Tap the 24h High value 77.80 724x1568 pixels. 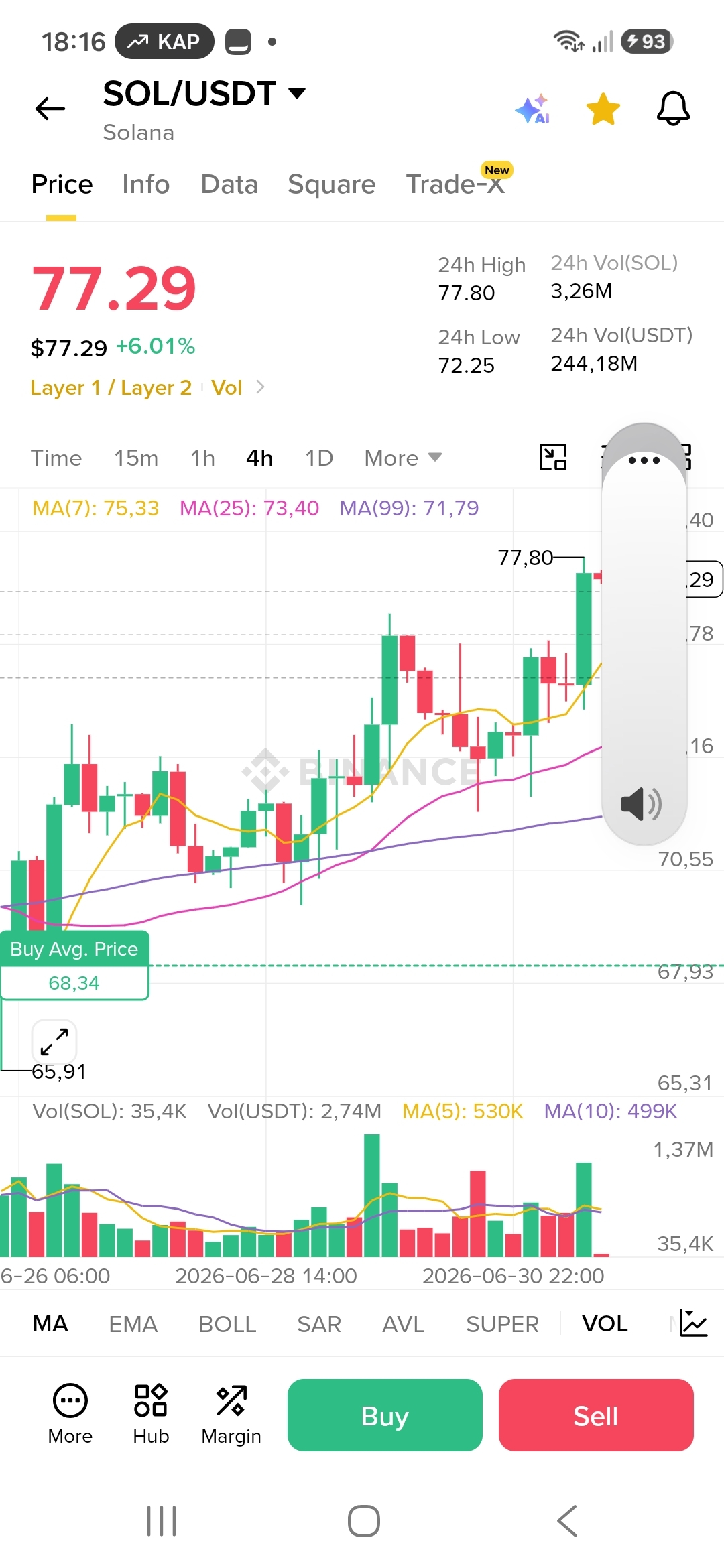(x=467, y=293)
